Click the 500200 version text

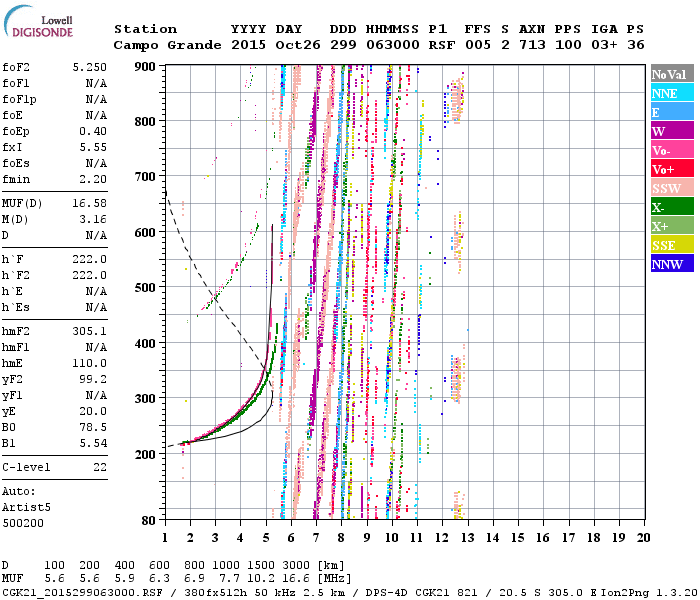[23, 523]
